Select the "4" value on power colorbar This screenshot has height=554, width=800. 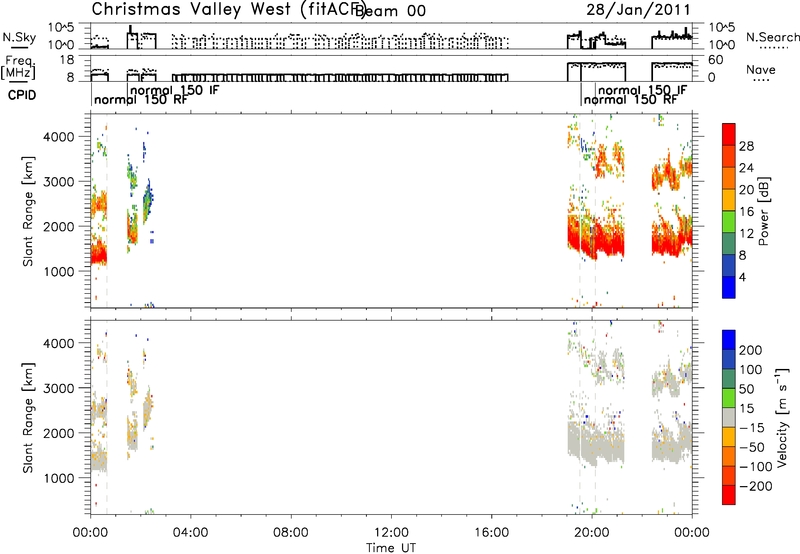(x=743, y=278)
